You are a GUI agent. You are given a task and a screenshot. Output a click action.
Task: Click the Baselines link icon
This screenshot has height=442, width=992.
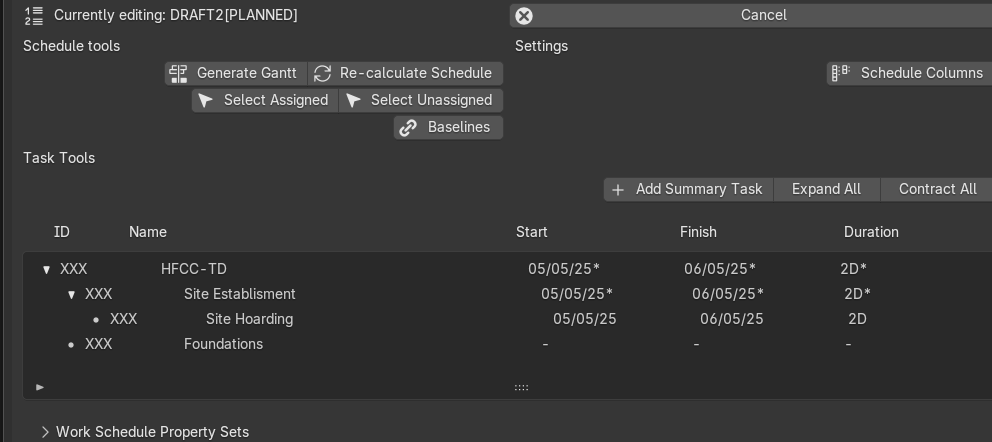pos(408,128)
